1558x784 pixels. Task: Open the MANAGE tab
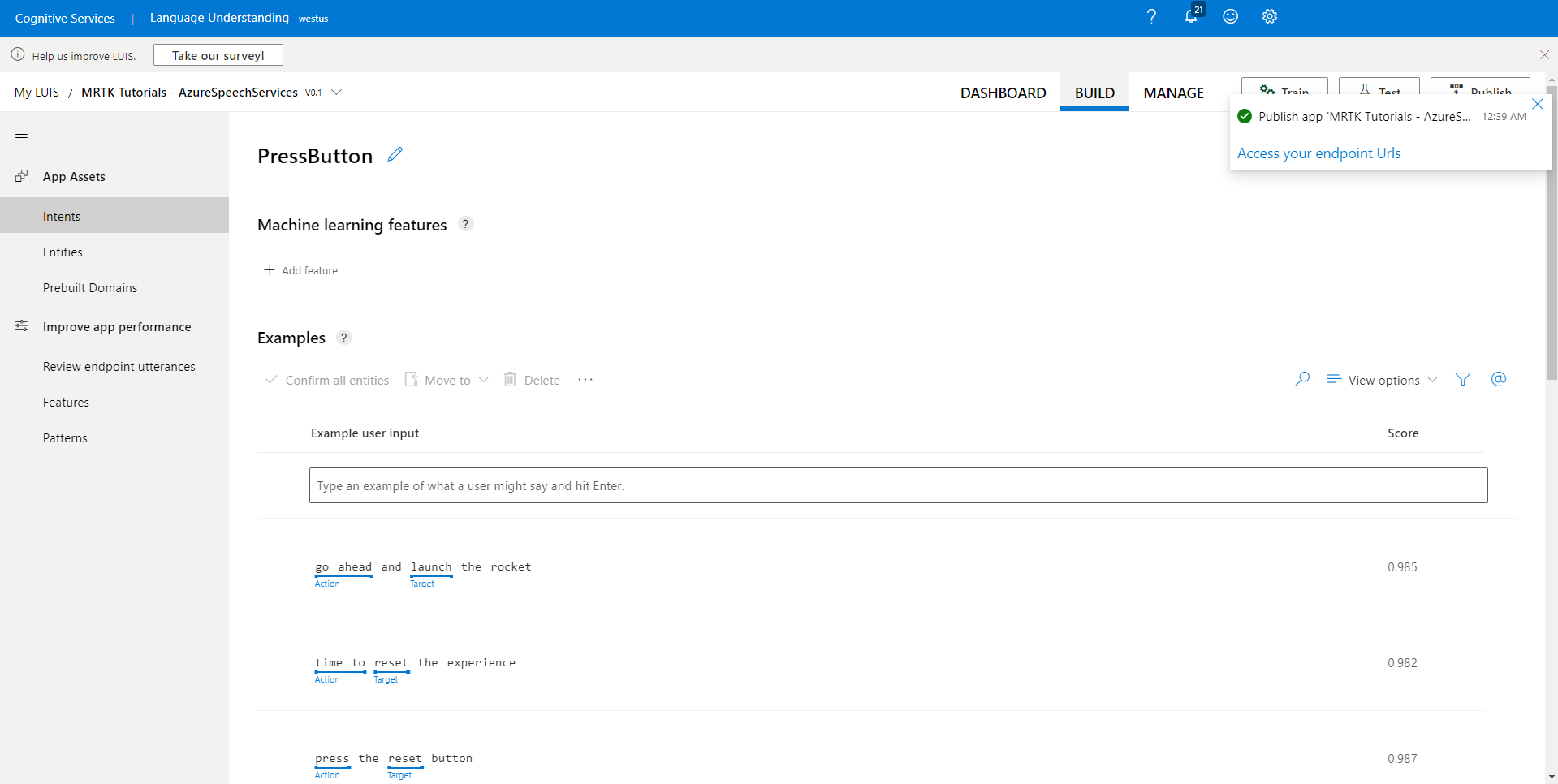point(1173,93)
